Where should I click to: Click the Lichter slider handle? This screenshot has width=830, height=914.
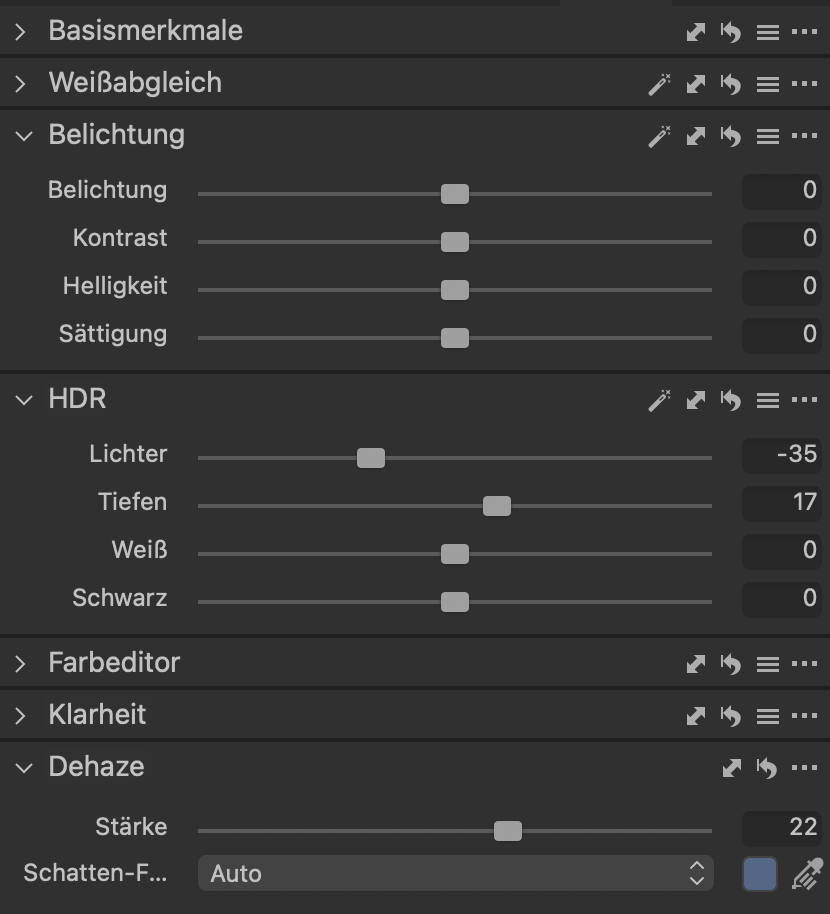click(x=371, y=458)
